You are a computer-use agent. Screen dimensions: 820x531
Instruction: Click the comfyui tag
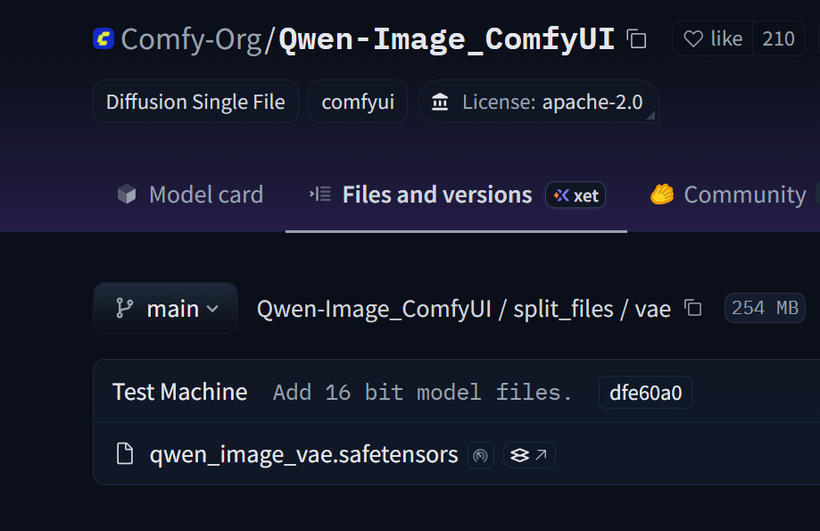click(x=357, y=102)
